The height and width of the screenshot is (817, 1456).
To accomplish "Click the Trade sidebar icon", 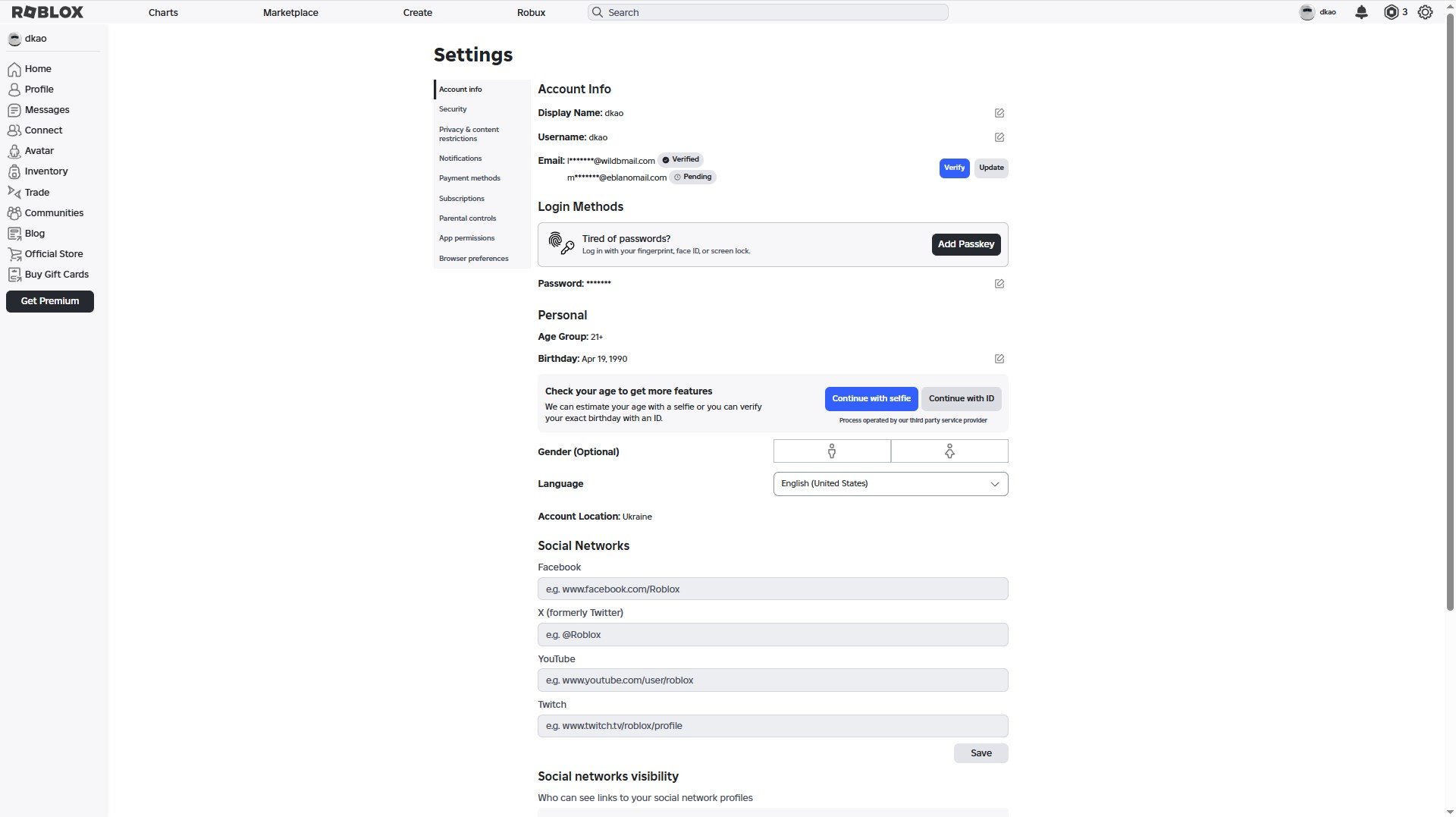I will point(14,193).
